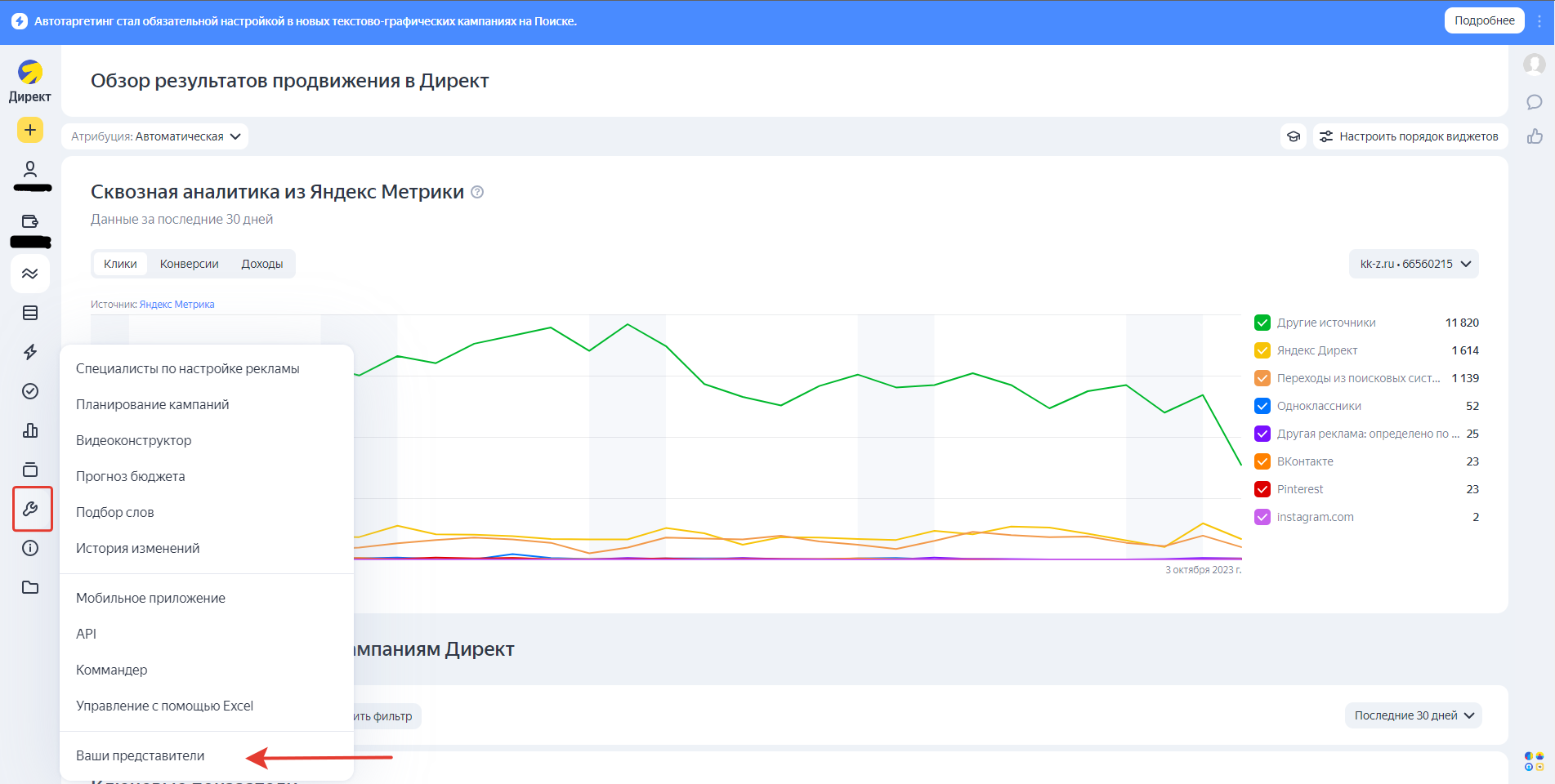Viewport: 1555px width, 784px height.
Task: Open the lightning bolt icon in sidebar
Action: coord(30,352)
